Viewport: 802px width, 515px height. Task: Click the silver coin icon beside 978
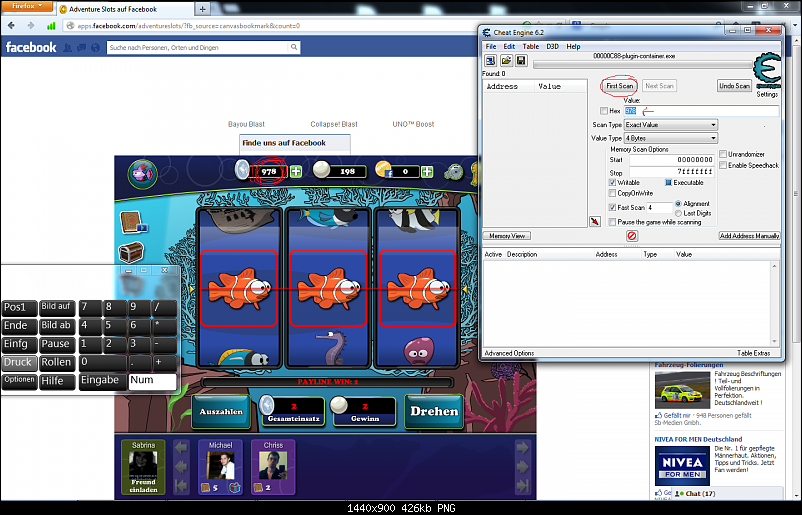click(x=242, y=170)
